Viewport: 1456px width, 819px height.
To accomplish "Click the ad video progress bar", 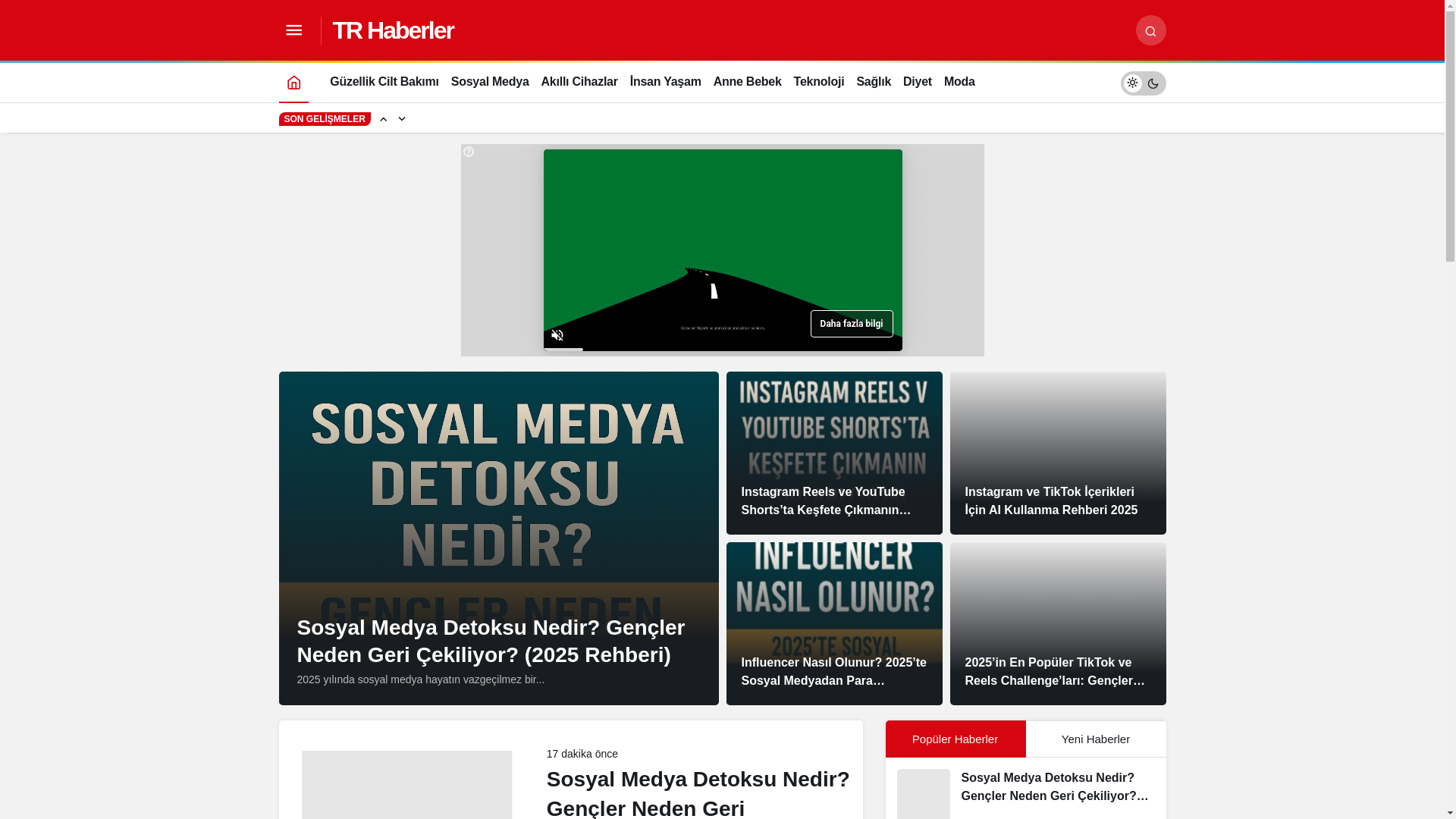I will 723,350.
